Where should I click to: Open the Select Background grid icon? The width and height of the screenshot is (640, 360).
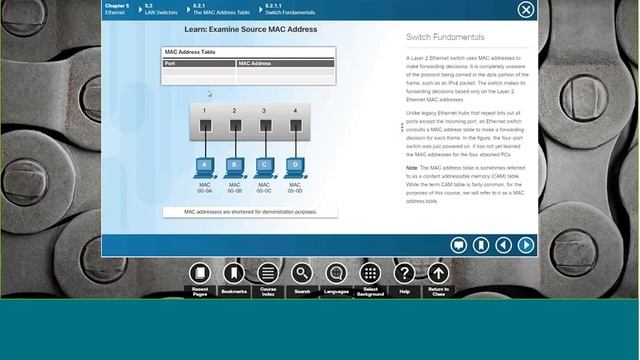tap(370, 273)
